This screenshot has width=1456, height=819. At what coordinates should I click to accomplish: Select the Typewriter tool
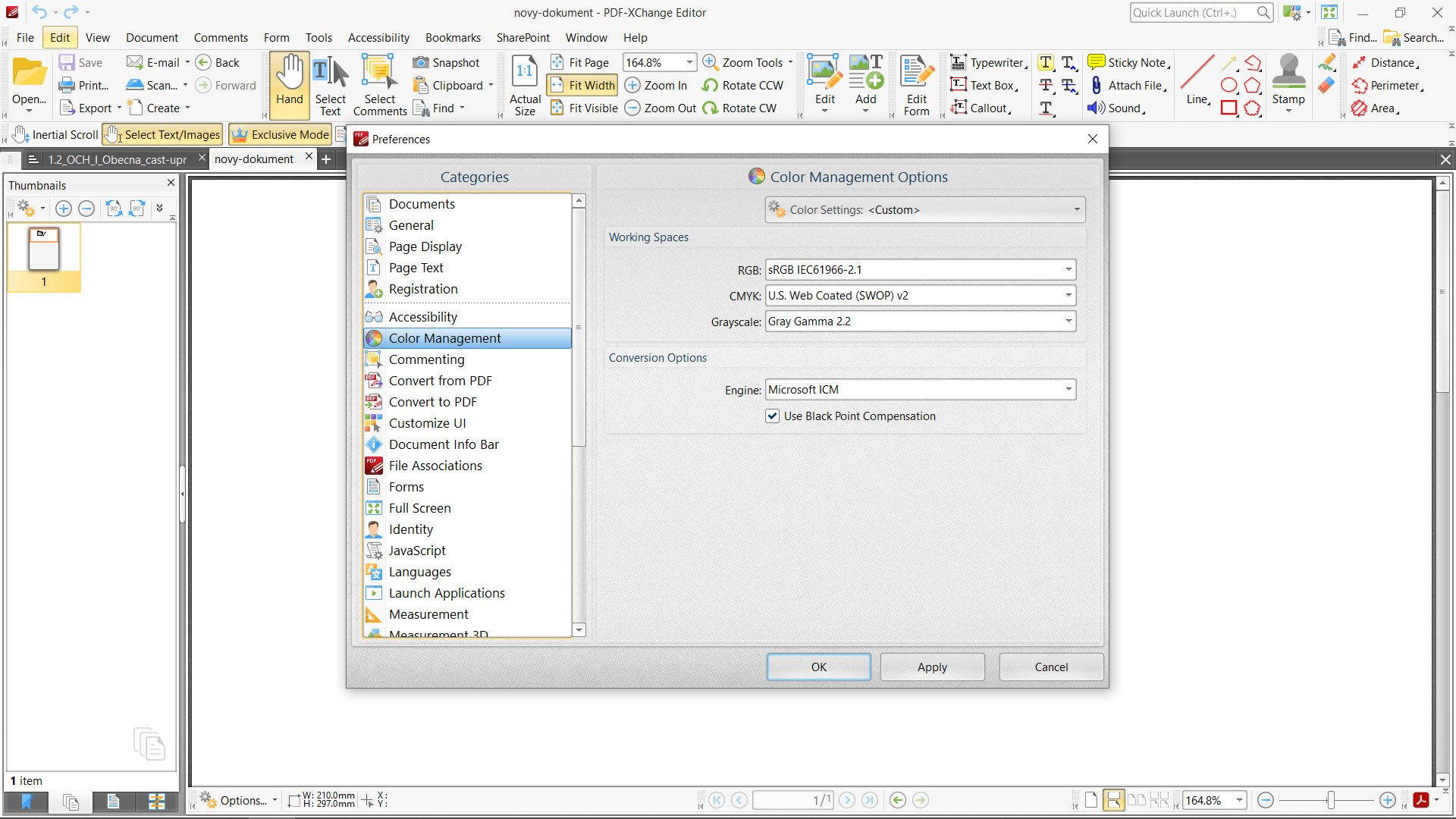pyautogui.click(x=989, y=63)
